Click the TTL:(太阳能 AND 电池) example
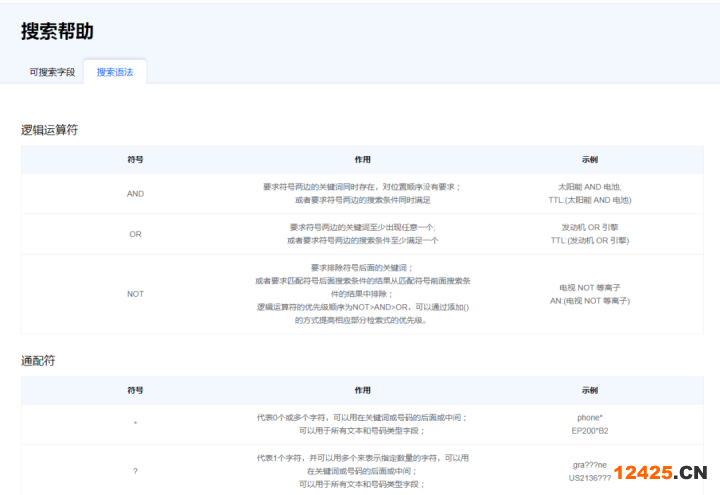 click(589, 200)
